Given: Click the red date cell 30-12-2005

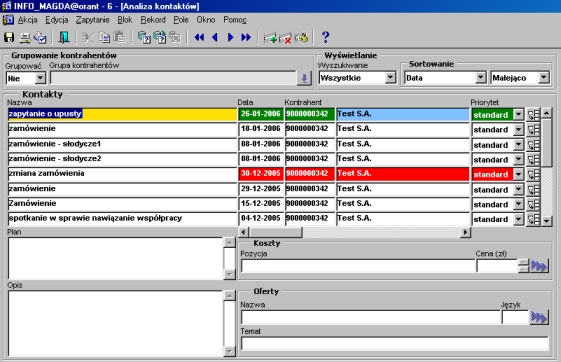Looking at the screenshot, I should coord(261,174).
